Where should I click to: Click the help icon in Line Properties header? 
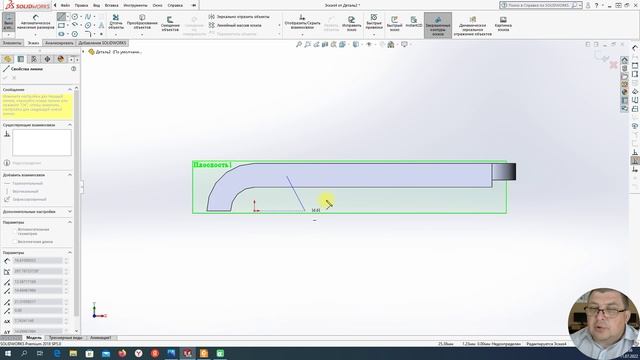[73, 69]
